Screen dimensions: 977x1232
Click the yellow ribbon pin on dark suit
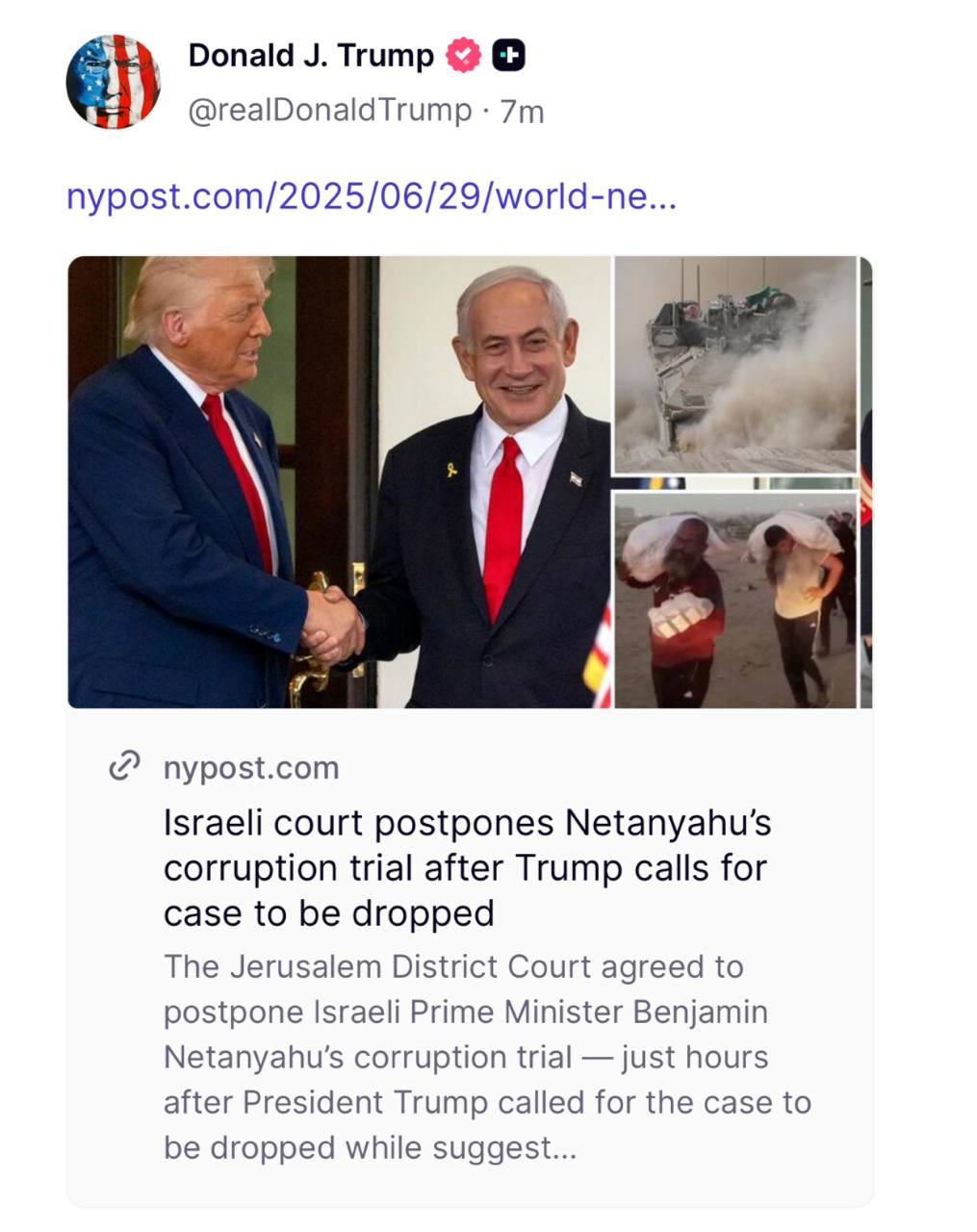[x=450, y=470]
